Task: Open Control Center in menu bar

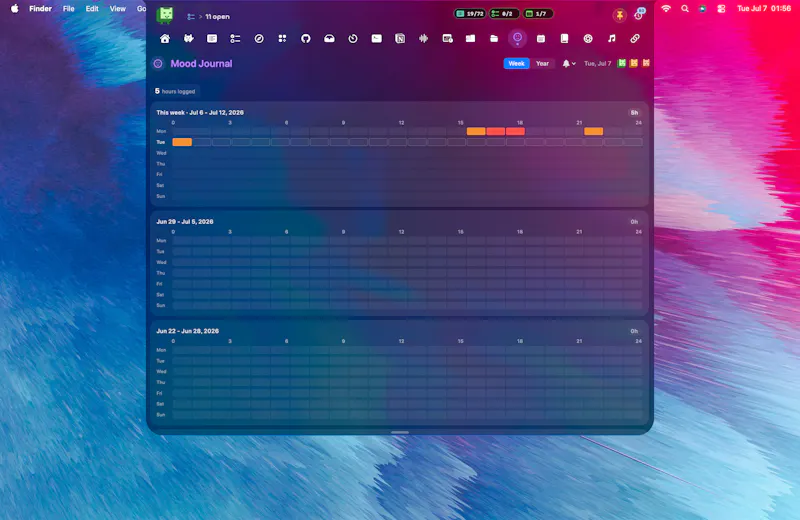Action: 721,8
